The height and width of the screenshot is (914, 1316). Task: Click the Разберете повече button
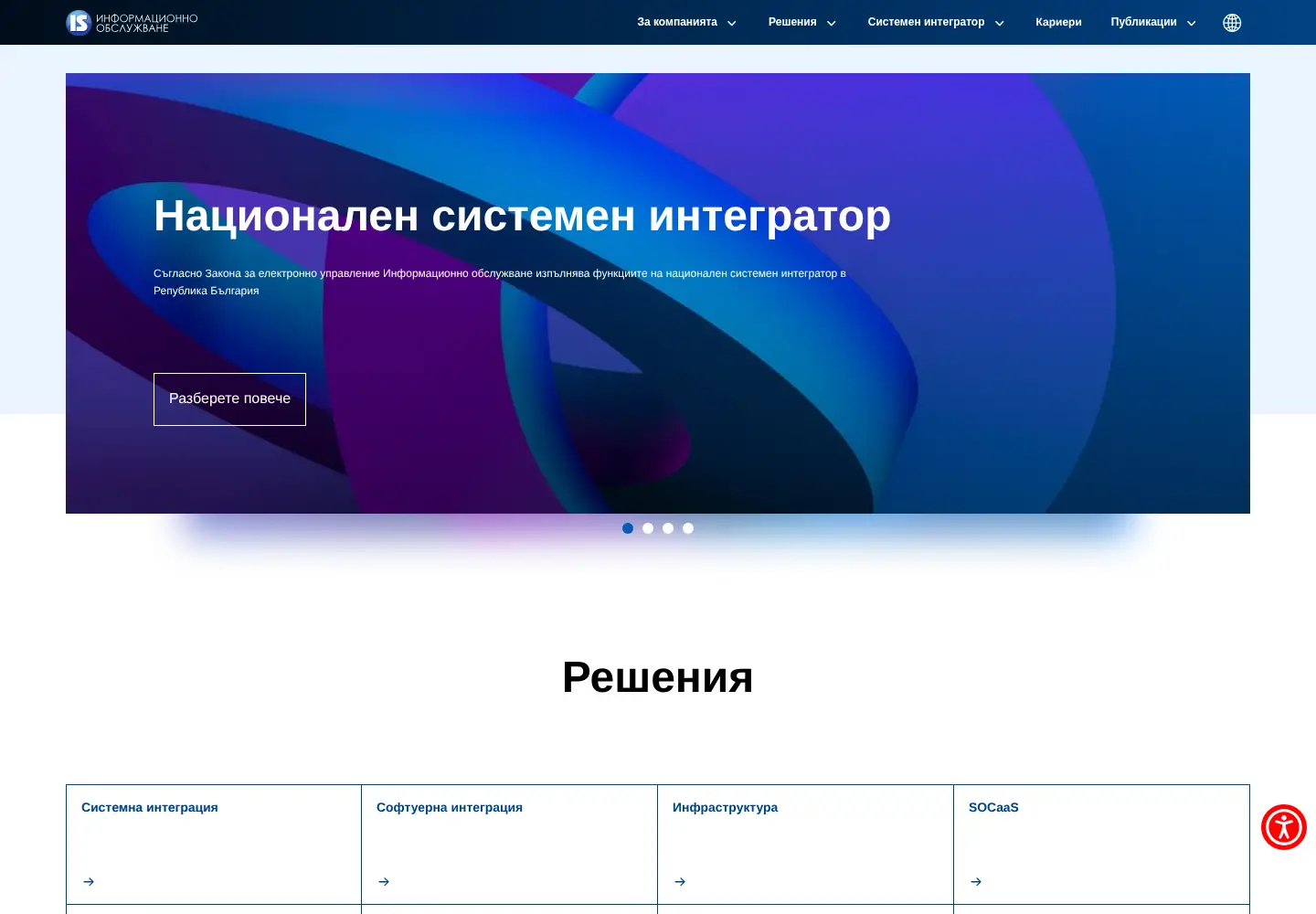coord(229,399)
